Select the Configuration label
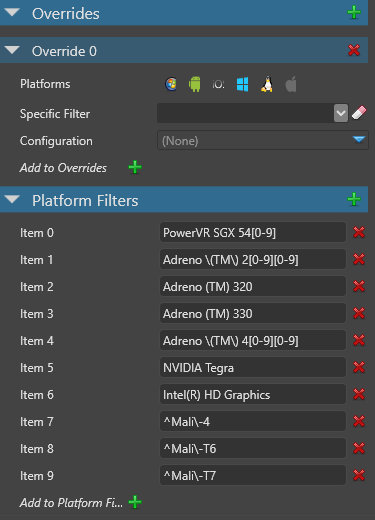Image resolution: width=375 pixels, height=520 pixels. (x=56, y=141)
